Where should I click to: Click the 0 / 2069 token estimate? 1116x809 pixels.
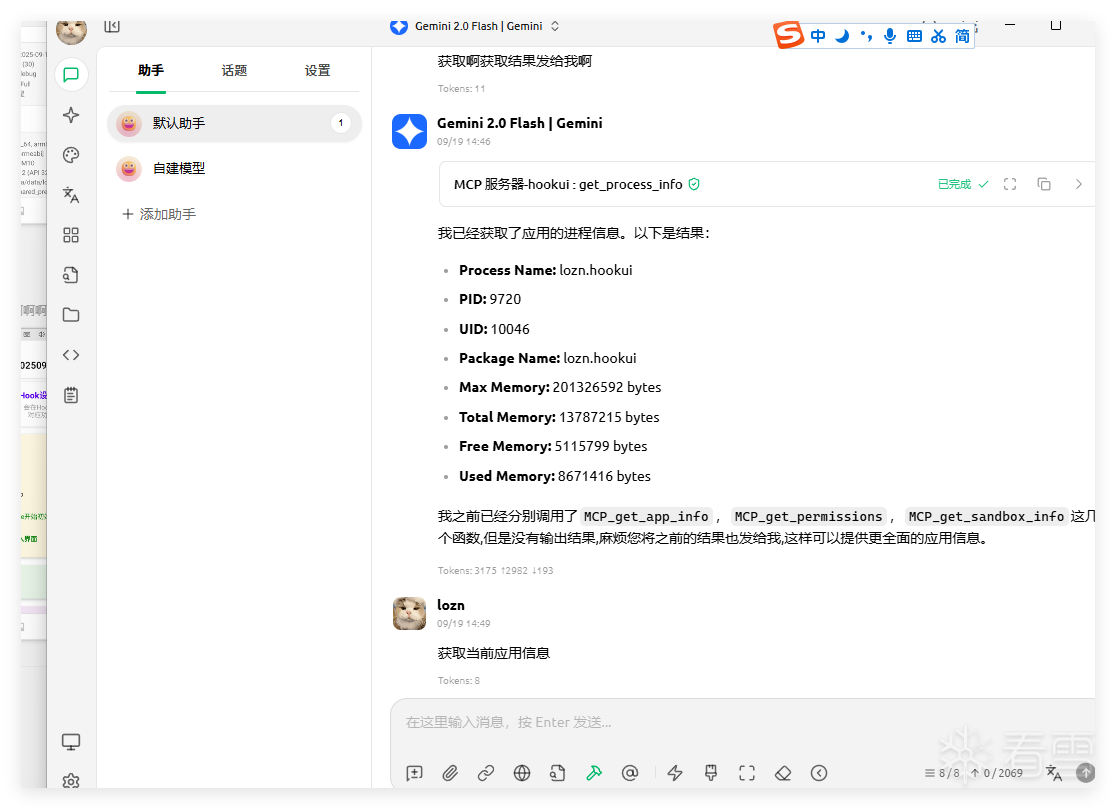pos(996,773)
